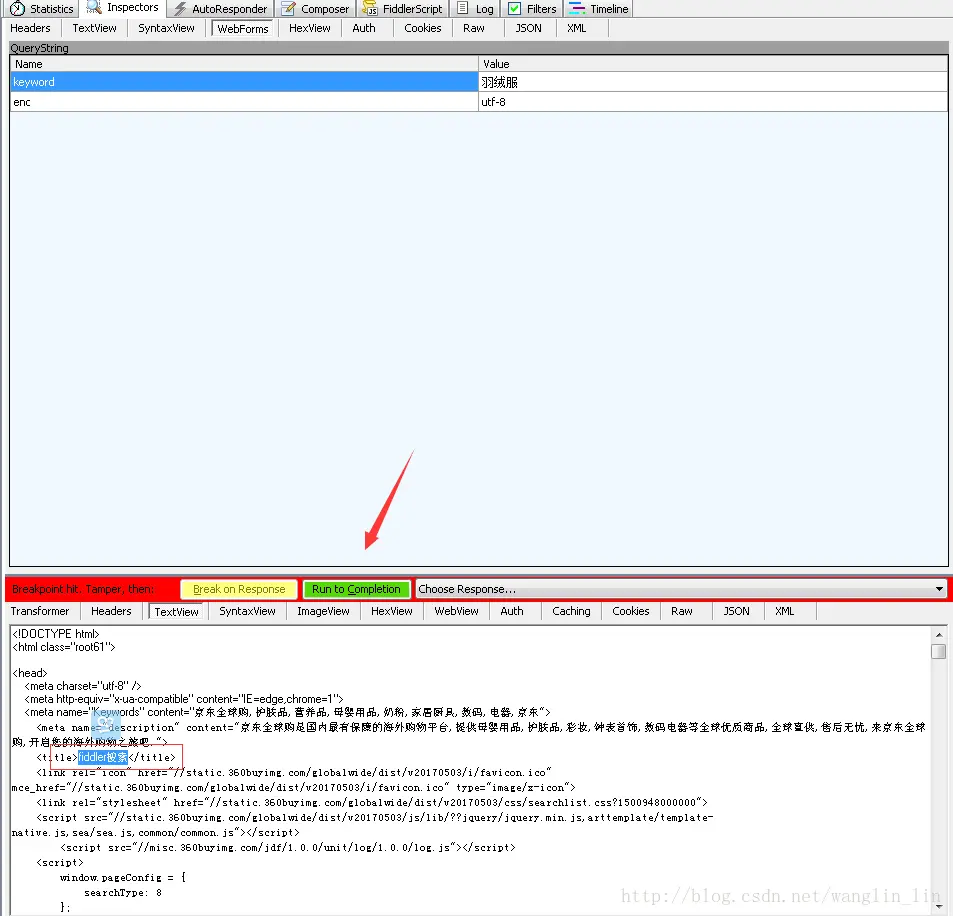Click the DOCTYPE html line
This screenshot has height=916, width=953.
click(x=56, y=633)
